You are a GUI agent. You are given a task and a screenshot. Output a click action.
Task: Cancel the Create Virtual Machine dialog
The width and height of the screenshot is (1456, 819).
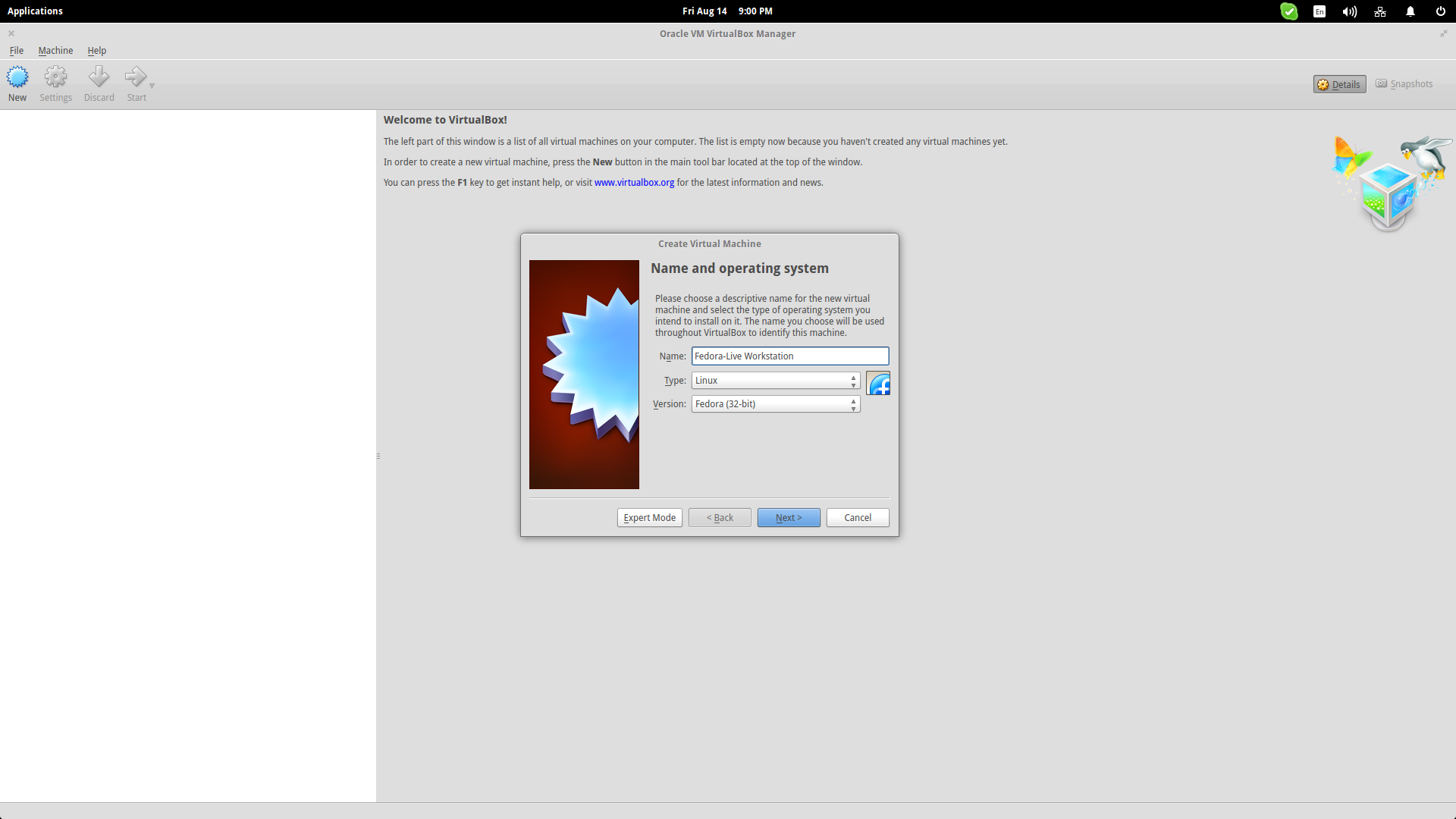click(x=858, y=518)
